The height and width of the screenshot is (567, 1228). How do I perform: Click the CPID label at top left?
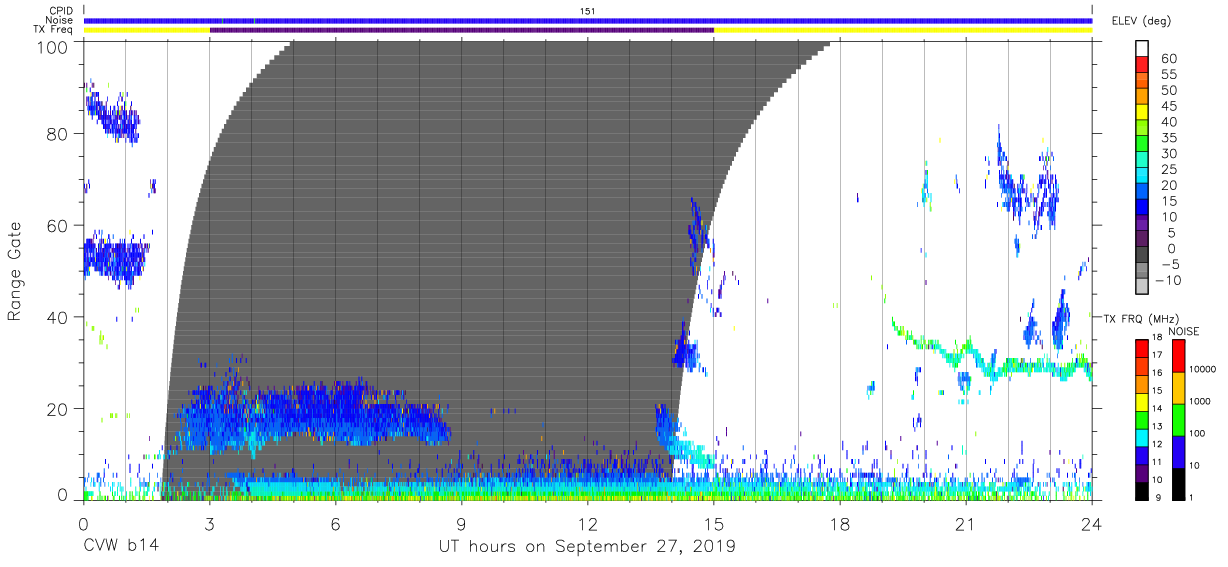click(61, 11)
